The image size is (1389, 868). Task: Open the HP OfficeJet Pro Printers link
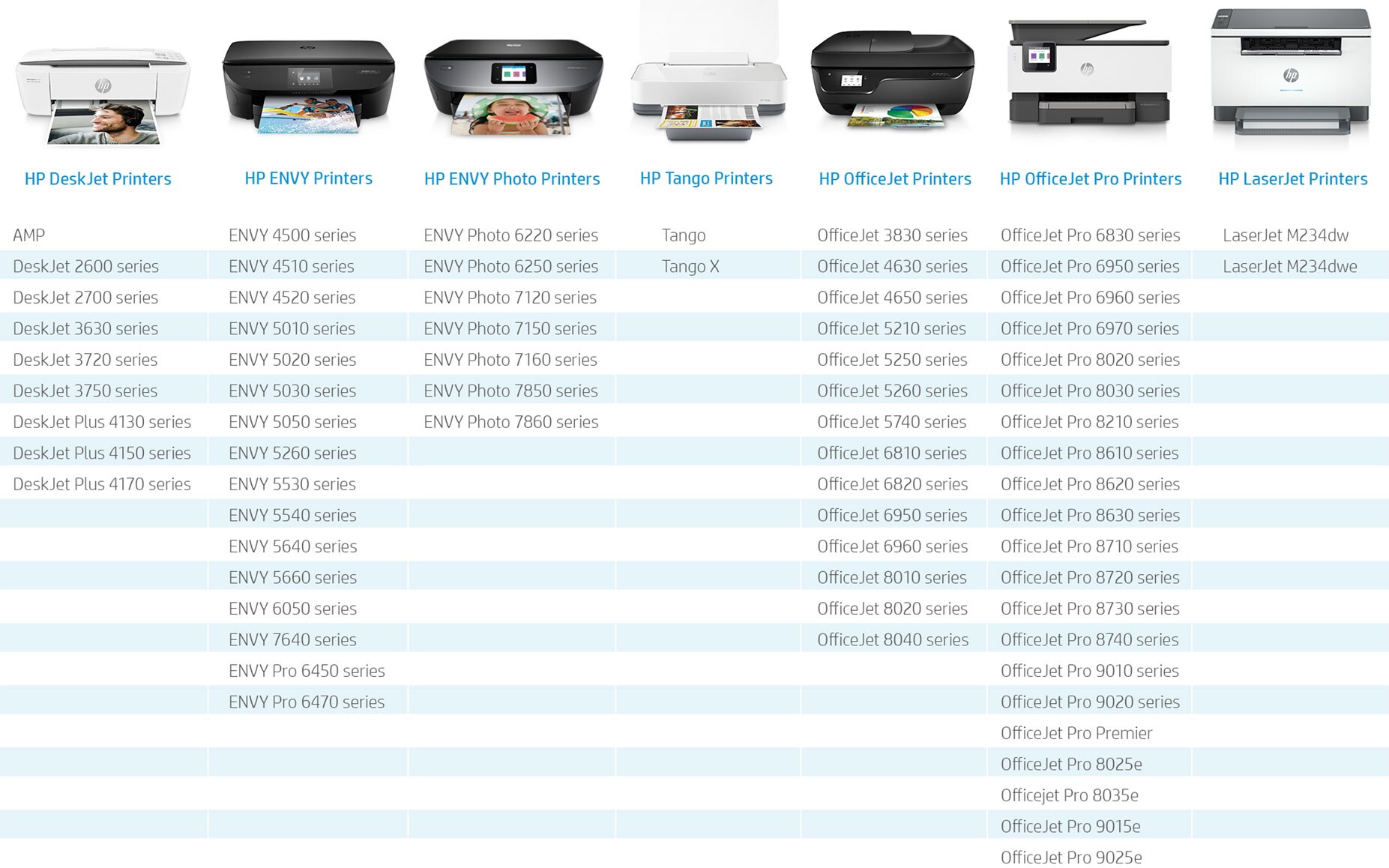(x=1091, y=179)
